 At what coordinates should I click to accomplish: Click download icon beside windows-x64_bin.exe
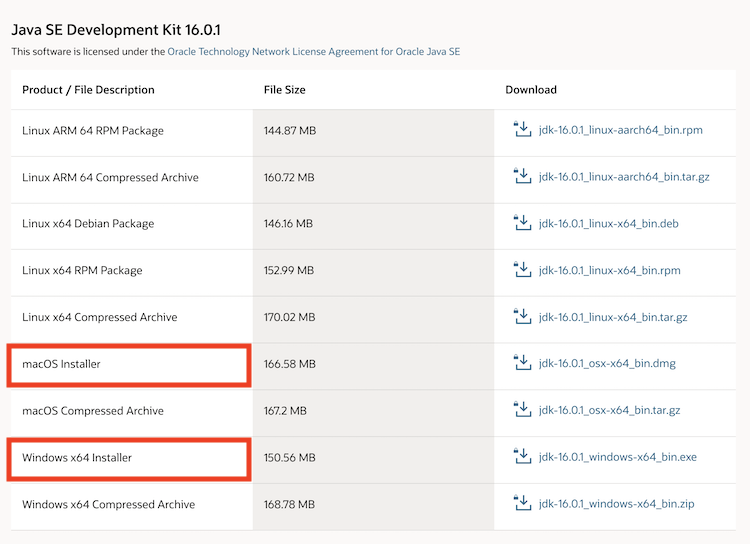coord(522,456)
